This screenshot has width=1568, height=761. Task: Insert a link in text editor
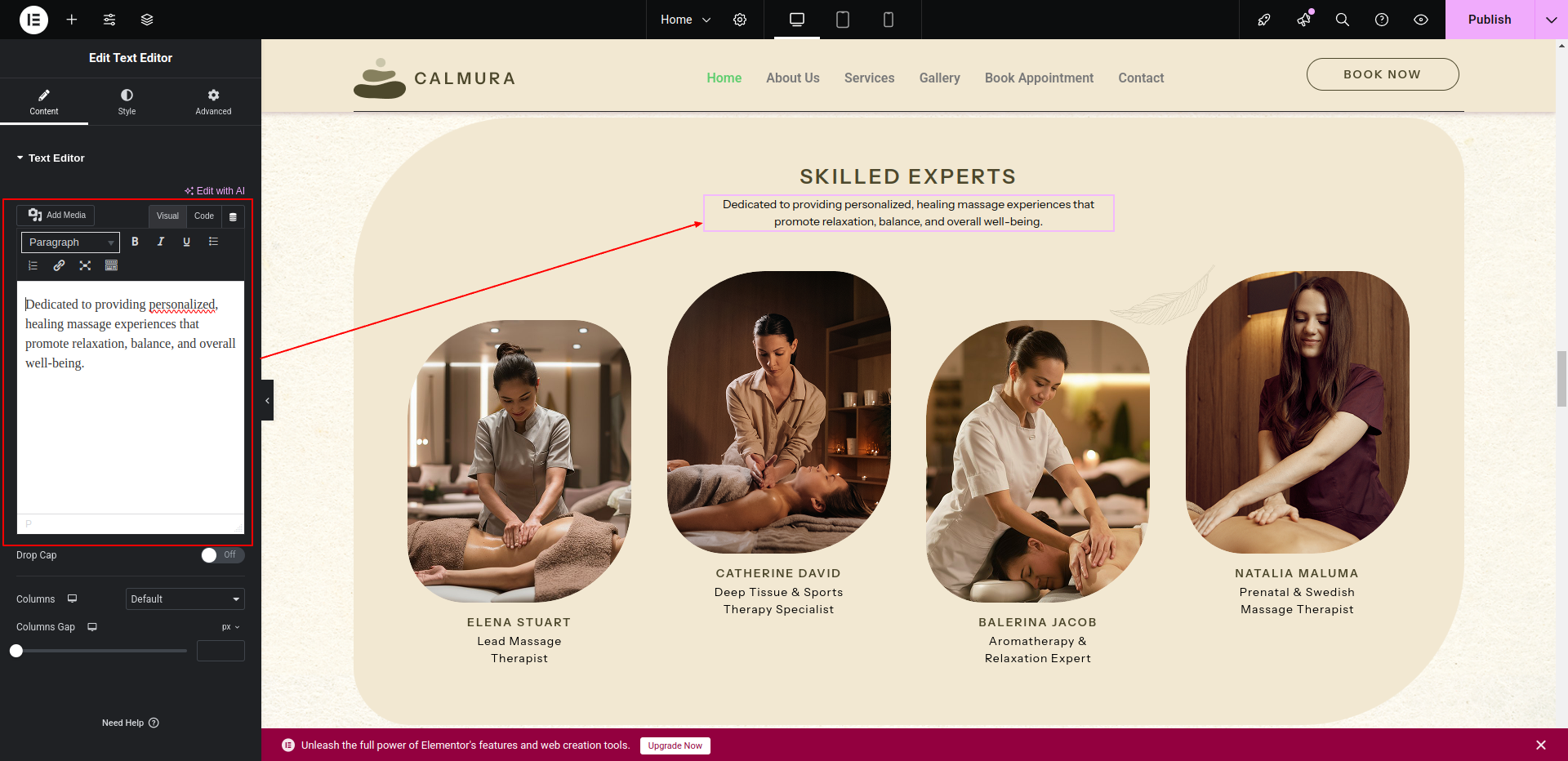tap(59, 265)
